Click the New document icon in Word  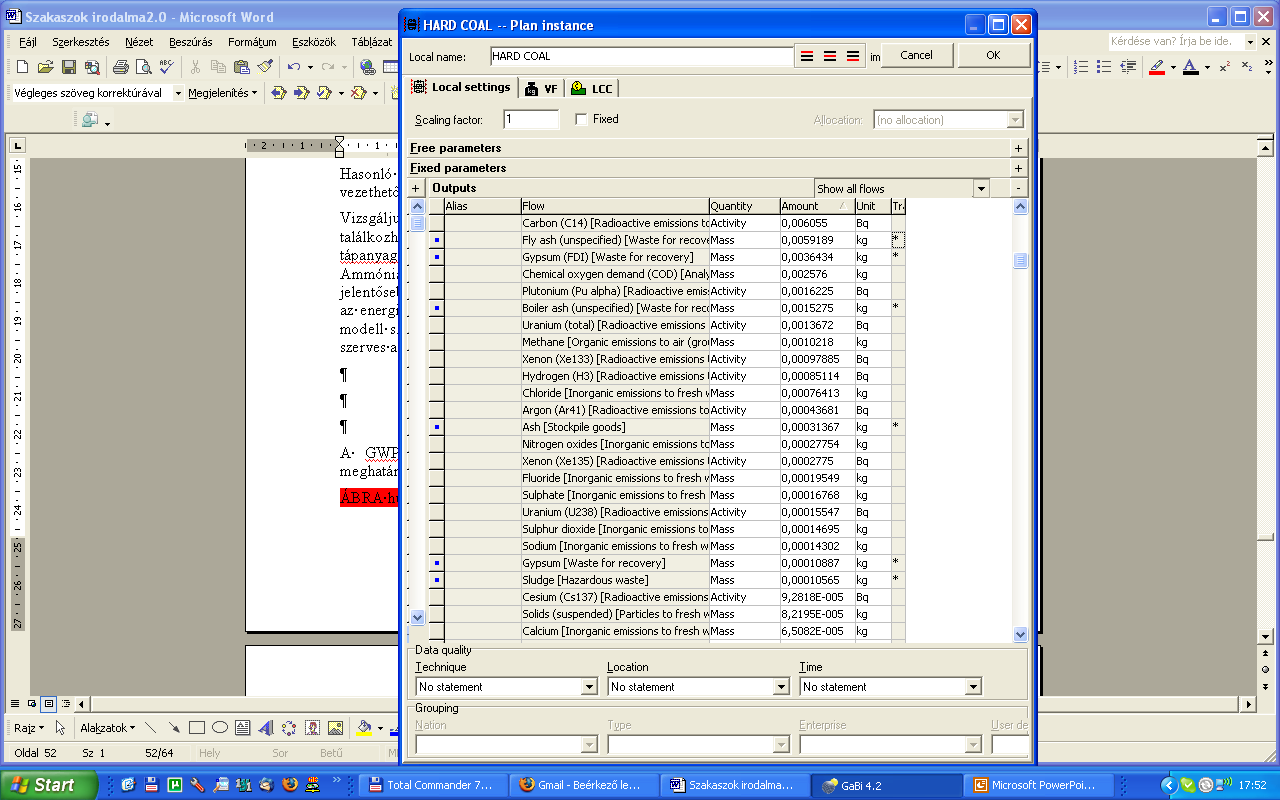(22, 67)
